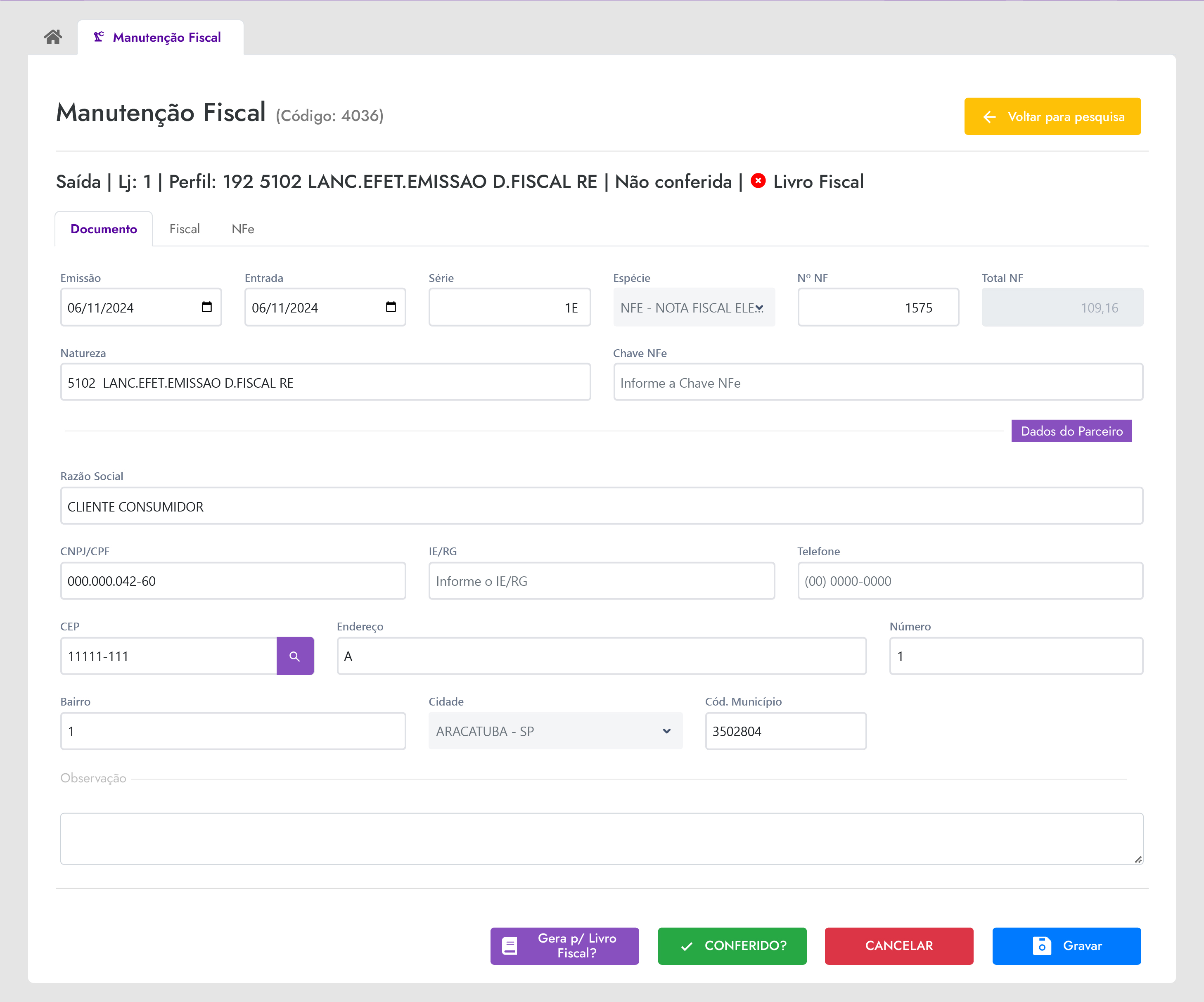
Task: Click Voltar para pesquisa button
Action: 1052,116
